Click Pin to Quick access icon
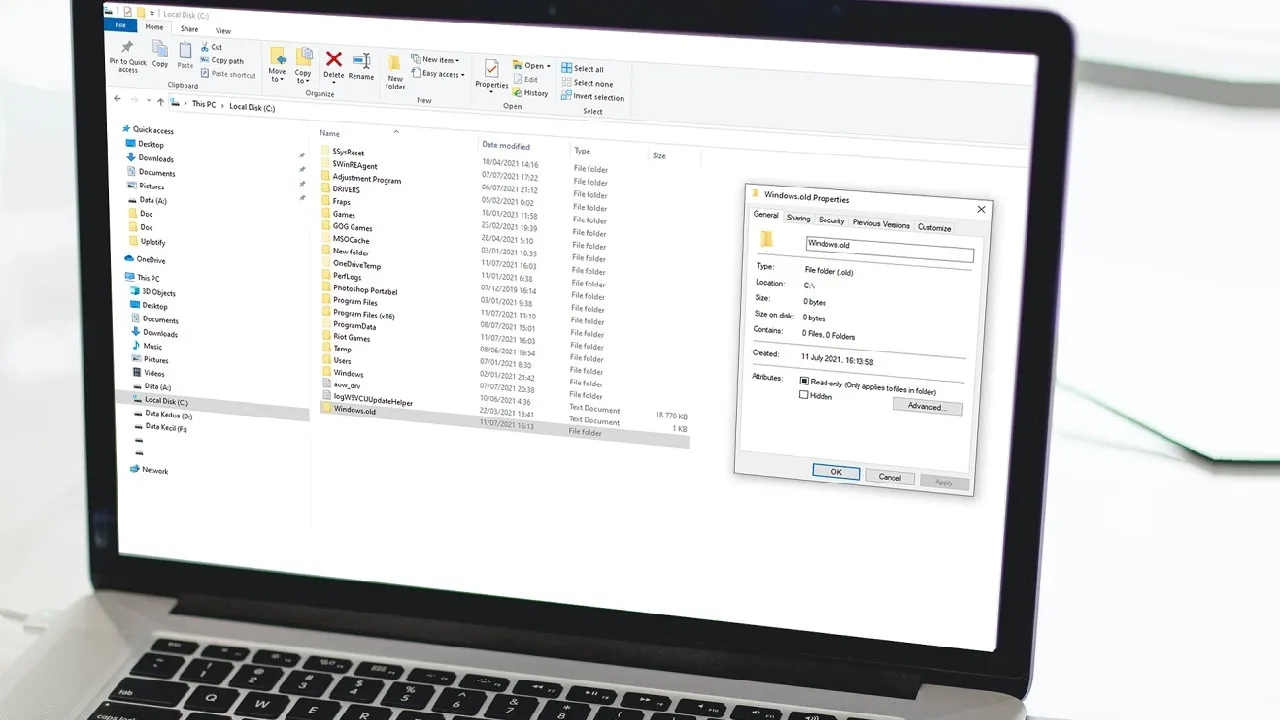The image size is (1280, 720). [127, 47]
